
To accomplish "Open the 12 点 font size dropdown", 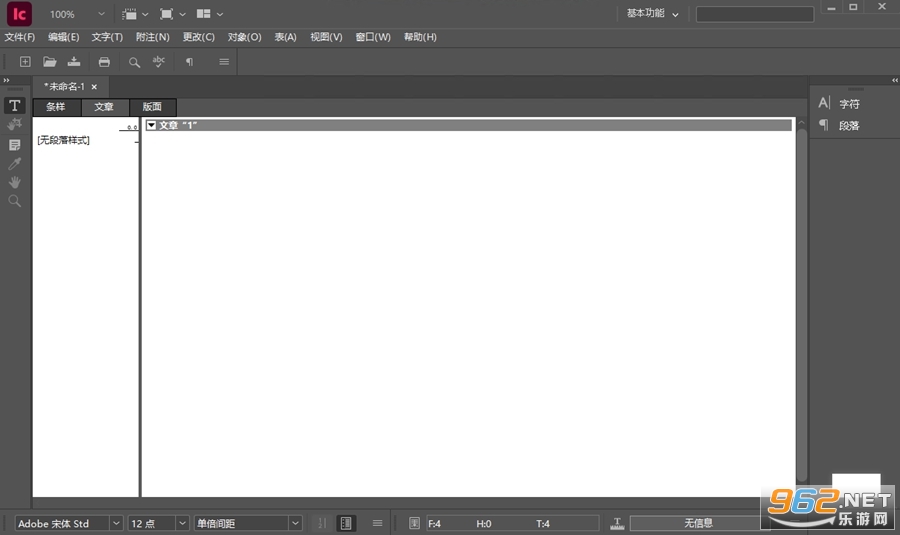I will 182,523.
